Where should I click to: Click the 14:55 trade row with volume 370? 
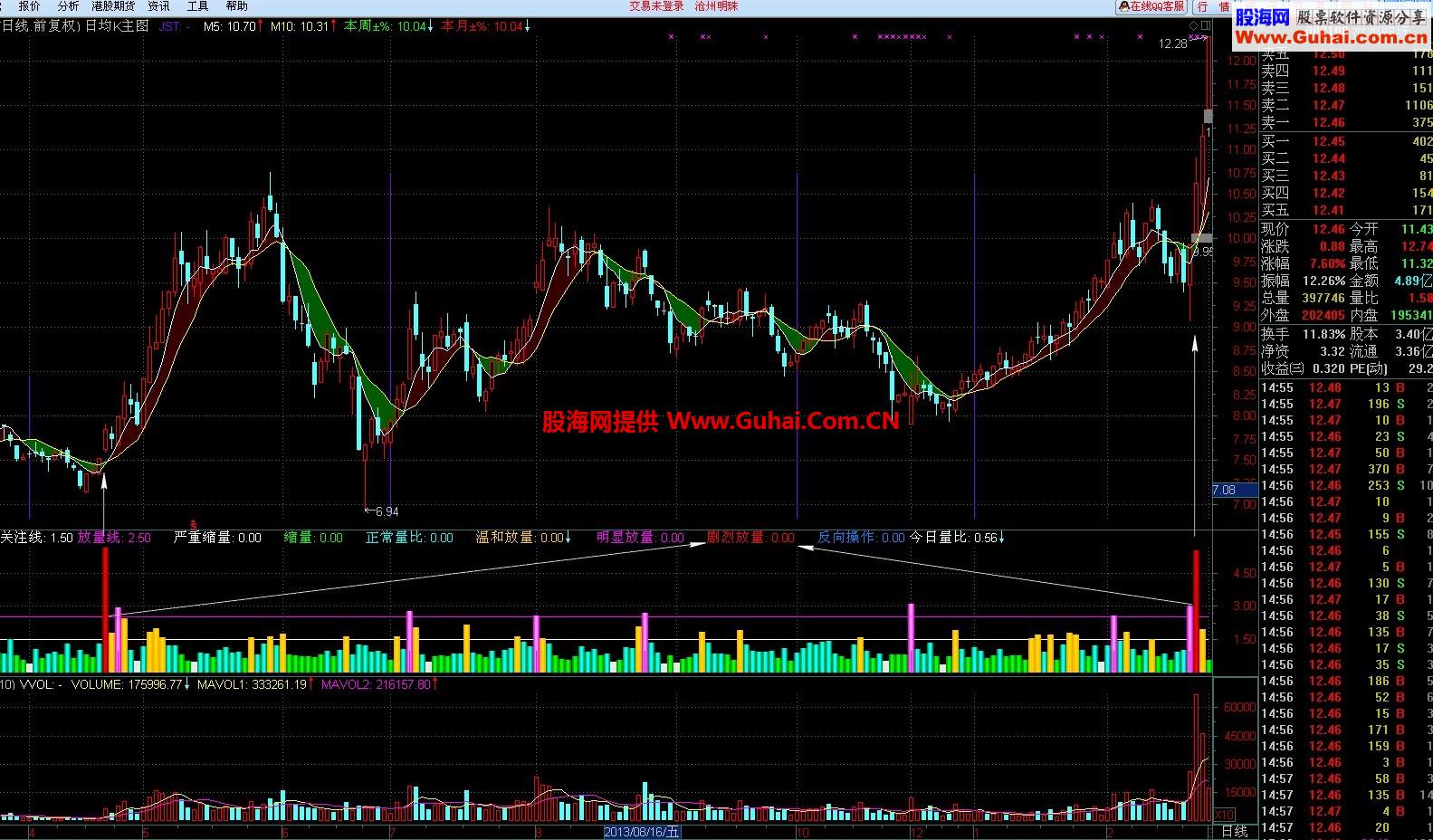(1346, 469)
